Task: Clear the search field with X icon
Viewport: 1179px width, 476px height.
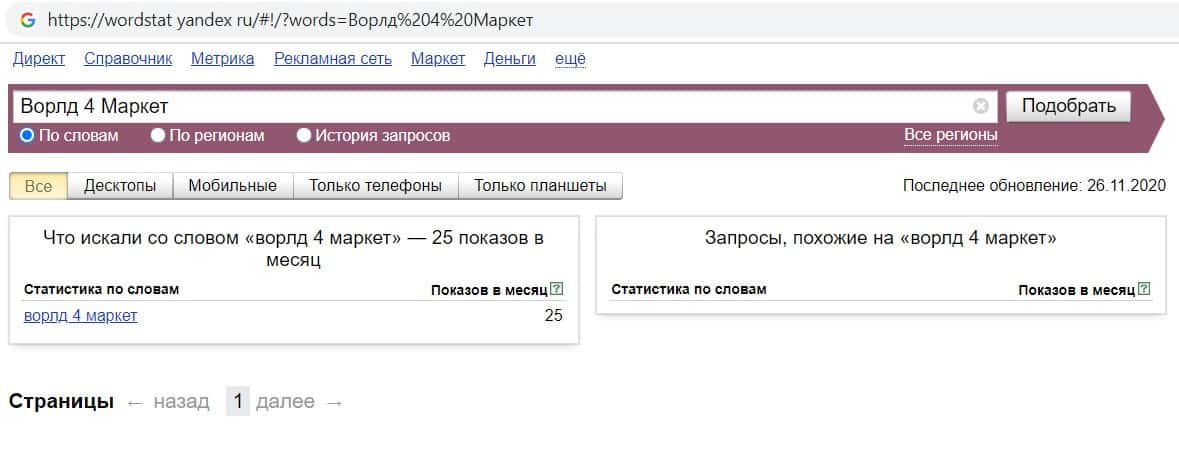Action: [980, 106]
